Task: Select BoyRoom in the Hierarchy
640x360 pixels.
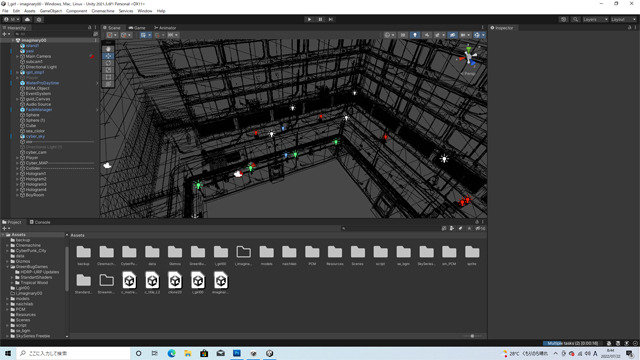Action: click(35, 195)
